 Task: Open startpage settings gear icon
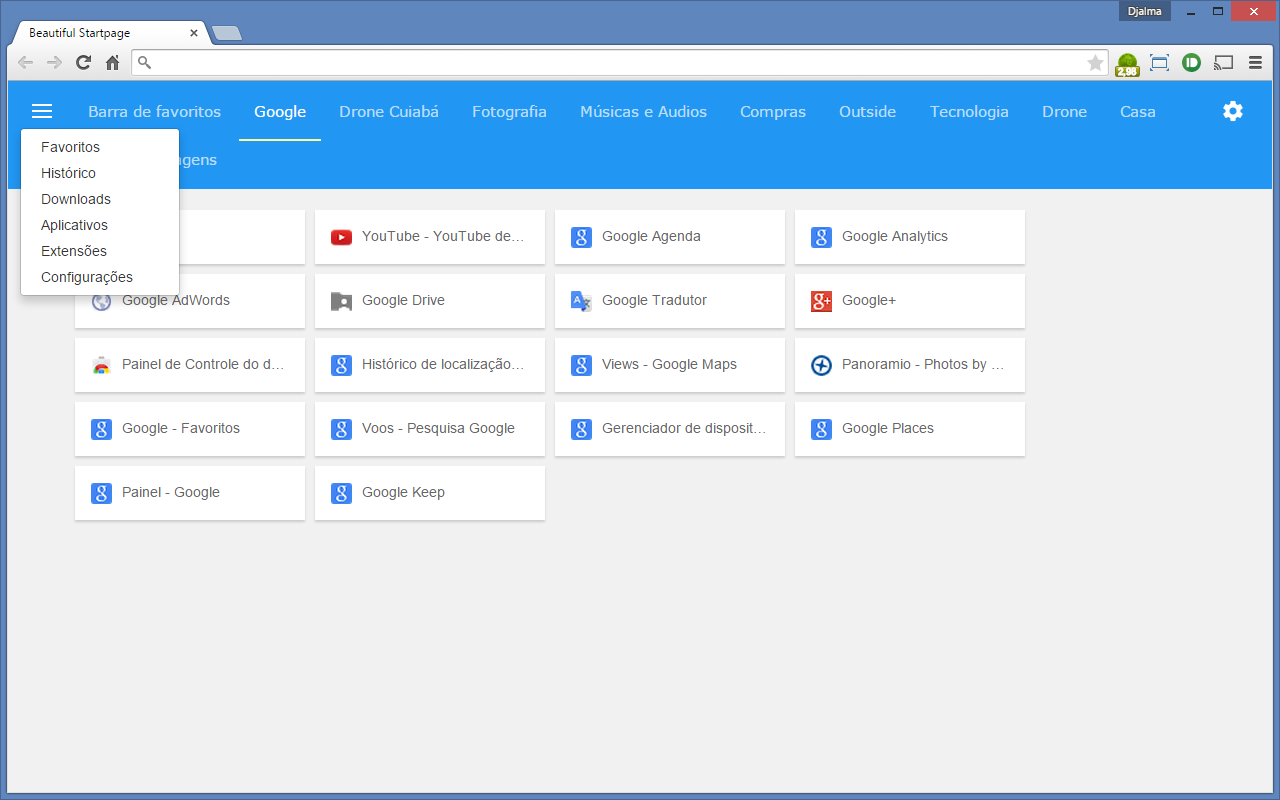pyautogui.click(x=1233, y=111)
